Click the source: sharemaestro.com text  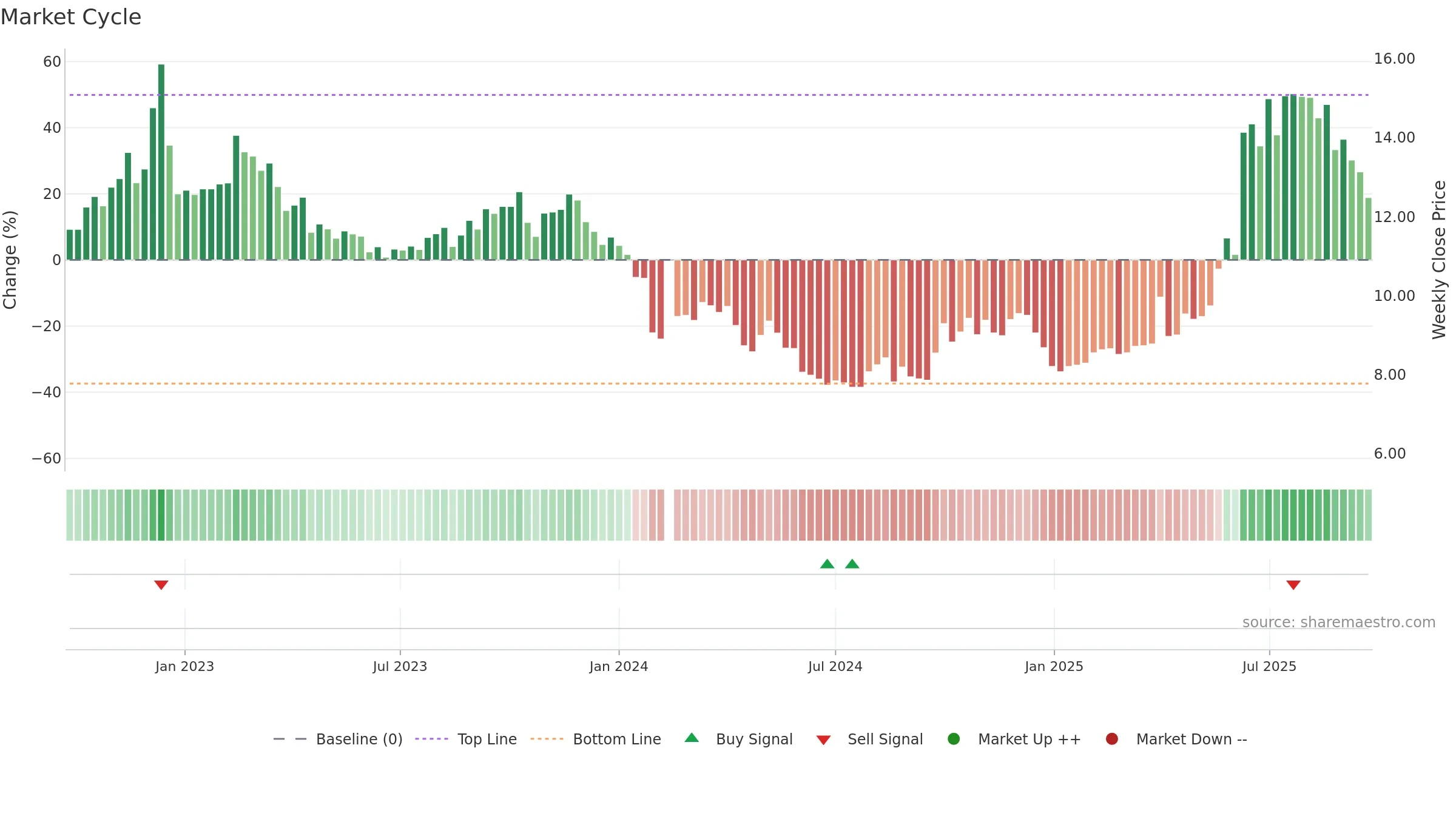coord(1339,622)
